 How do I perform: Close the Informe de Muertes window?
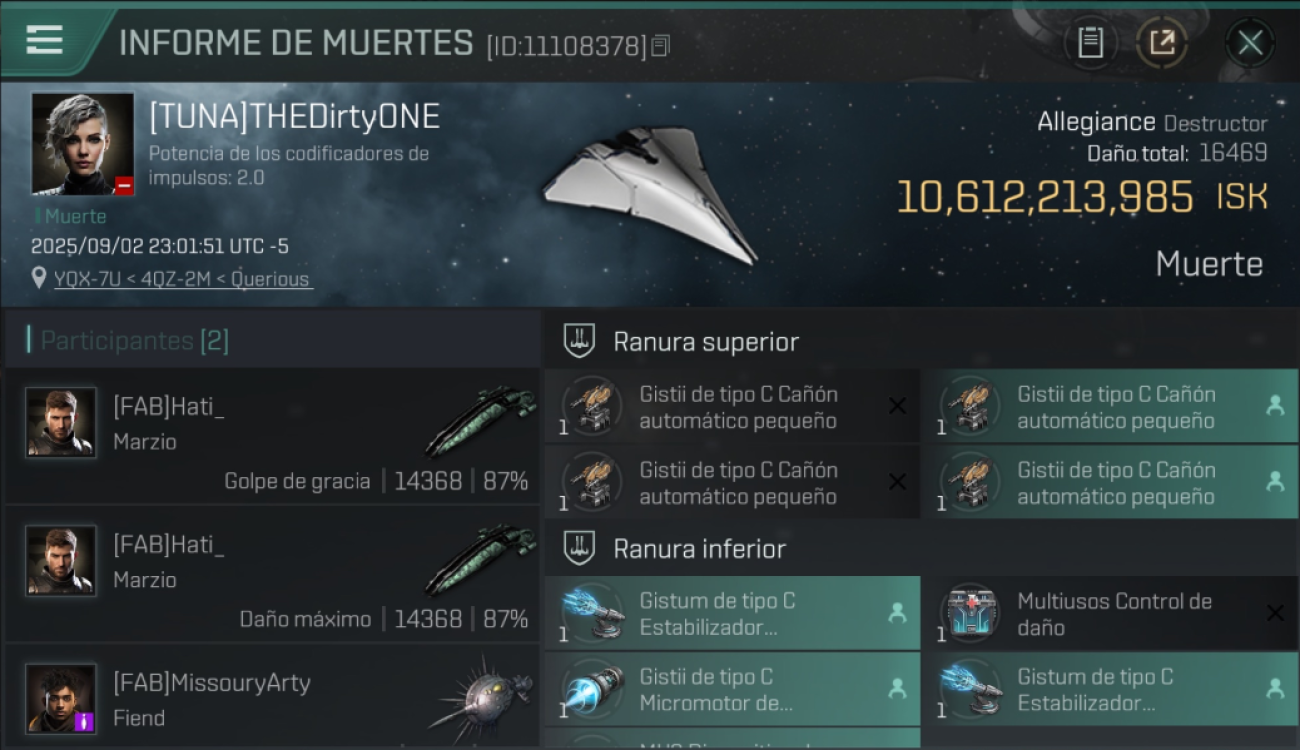pyautogui.click(x=1250, y=43)
